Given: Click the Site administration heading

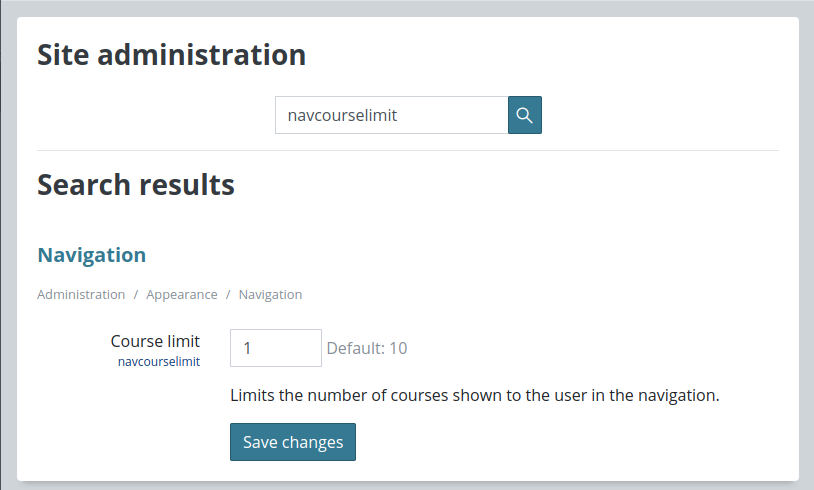Looking at the screenshot, I should (171, 55).
